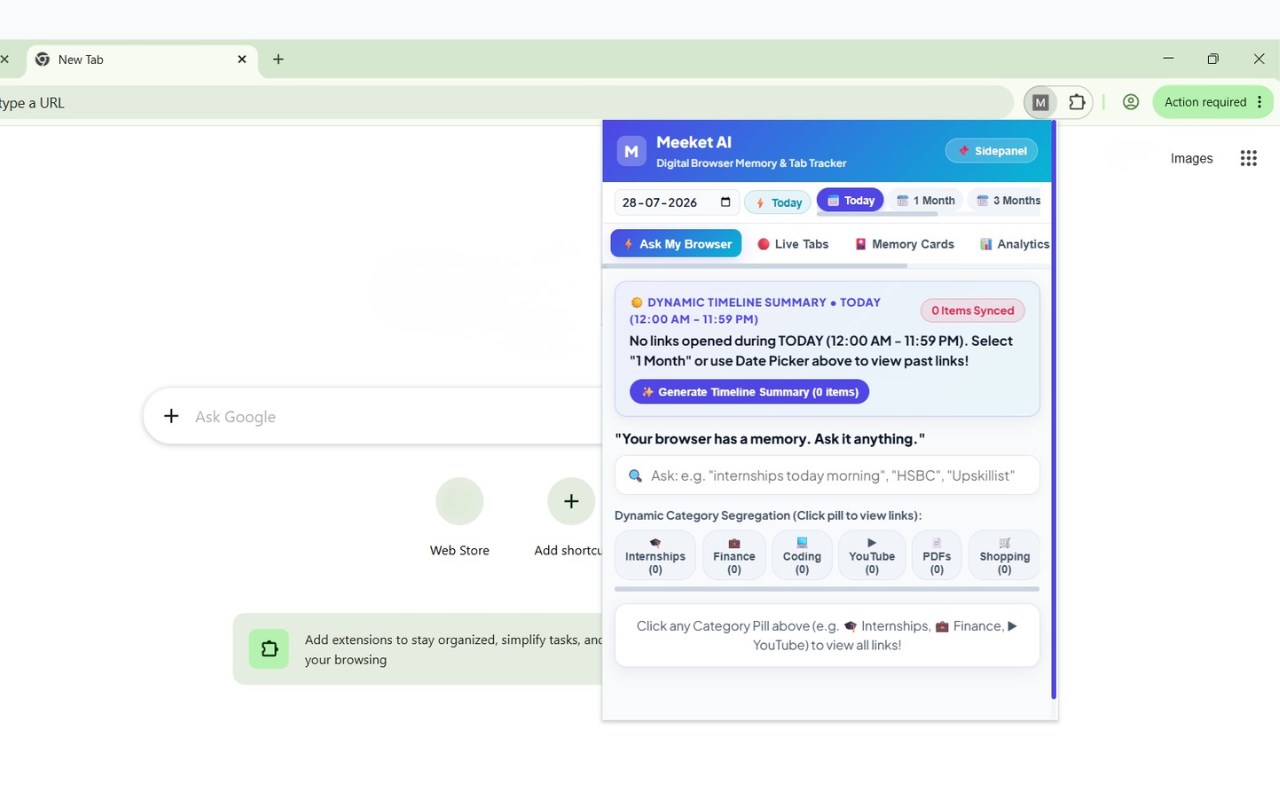Image resolution: width=1280 pixels, height=800 pixels.
Task: Click the Dynamic Timeline Summary heading
Action: [x=755, y=311]
